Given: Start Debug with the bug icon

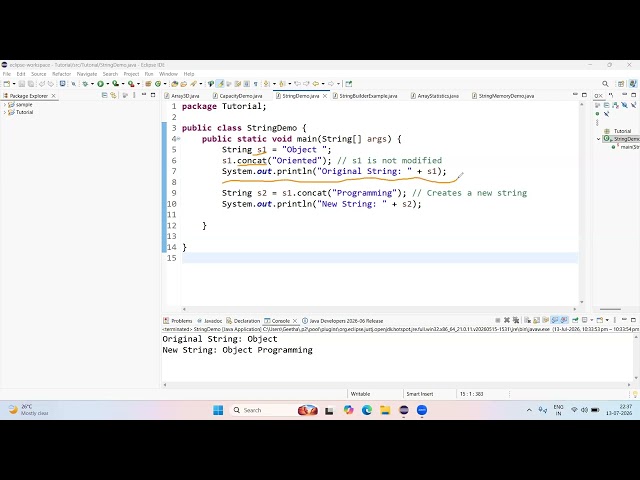Looking at the screenshot, I should pyautogui.click(x=85, y=84).
